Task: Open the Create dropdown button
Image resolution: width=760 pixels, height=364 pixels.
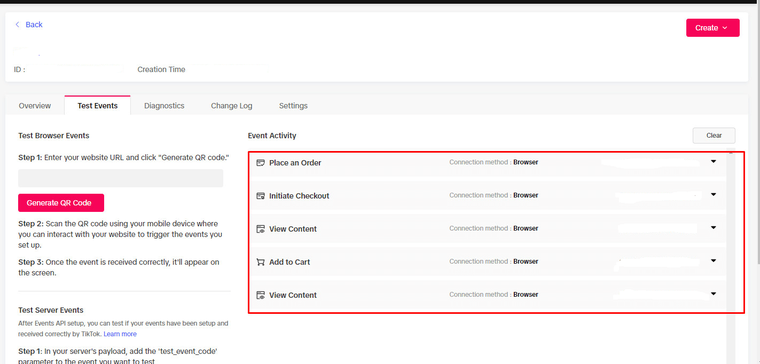Action: (712, 28)
